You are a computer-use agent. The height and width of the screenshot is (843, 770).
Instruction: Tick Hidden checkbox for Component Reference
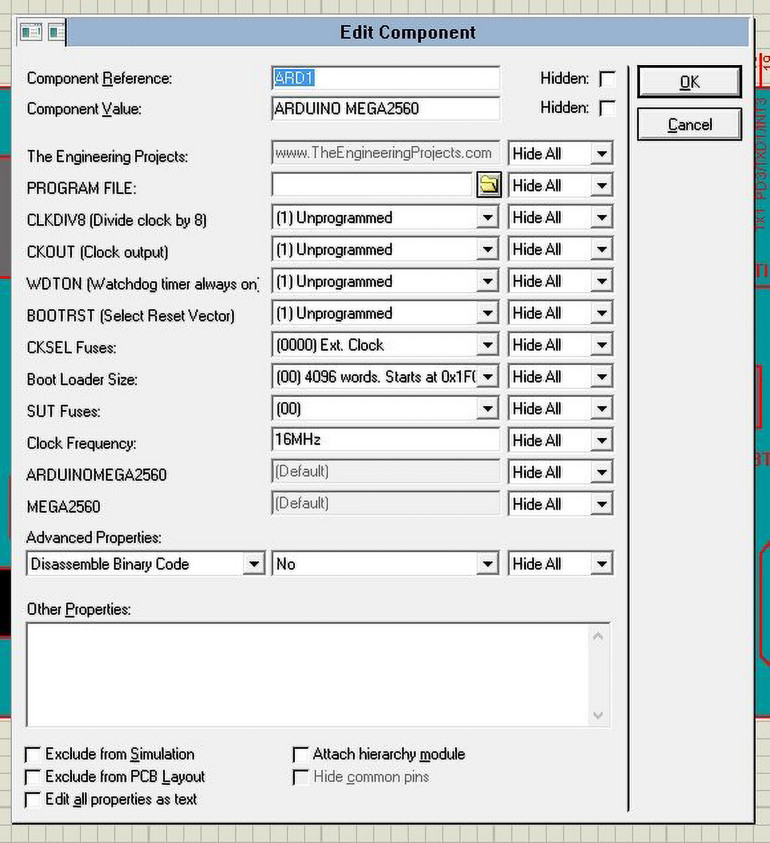point(606,78)
